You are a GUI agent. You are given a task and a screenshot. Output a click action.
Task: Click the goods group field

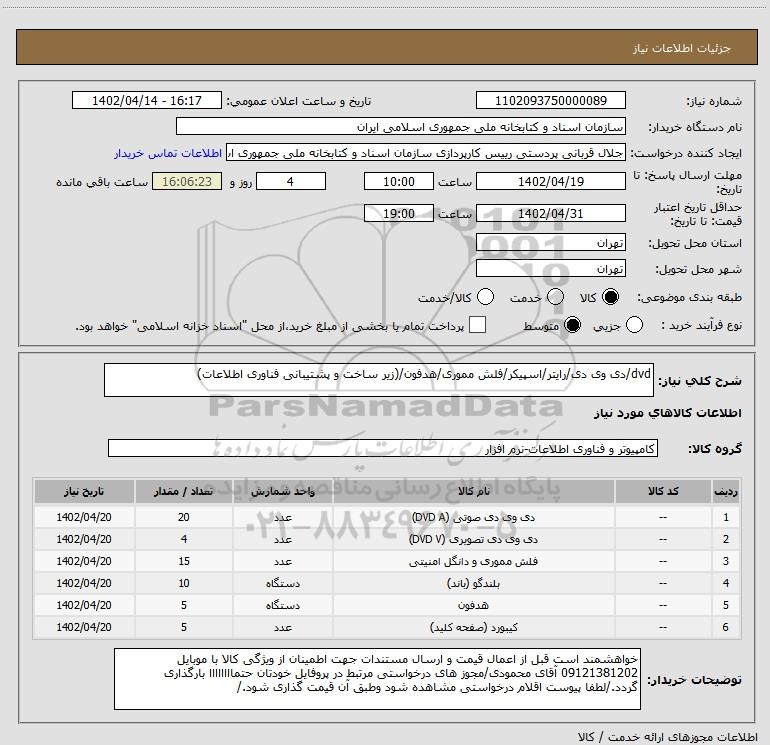383,448
